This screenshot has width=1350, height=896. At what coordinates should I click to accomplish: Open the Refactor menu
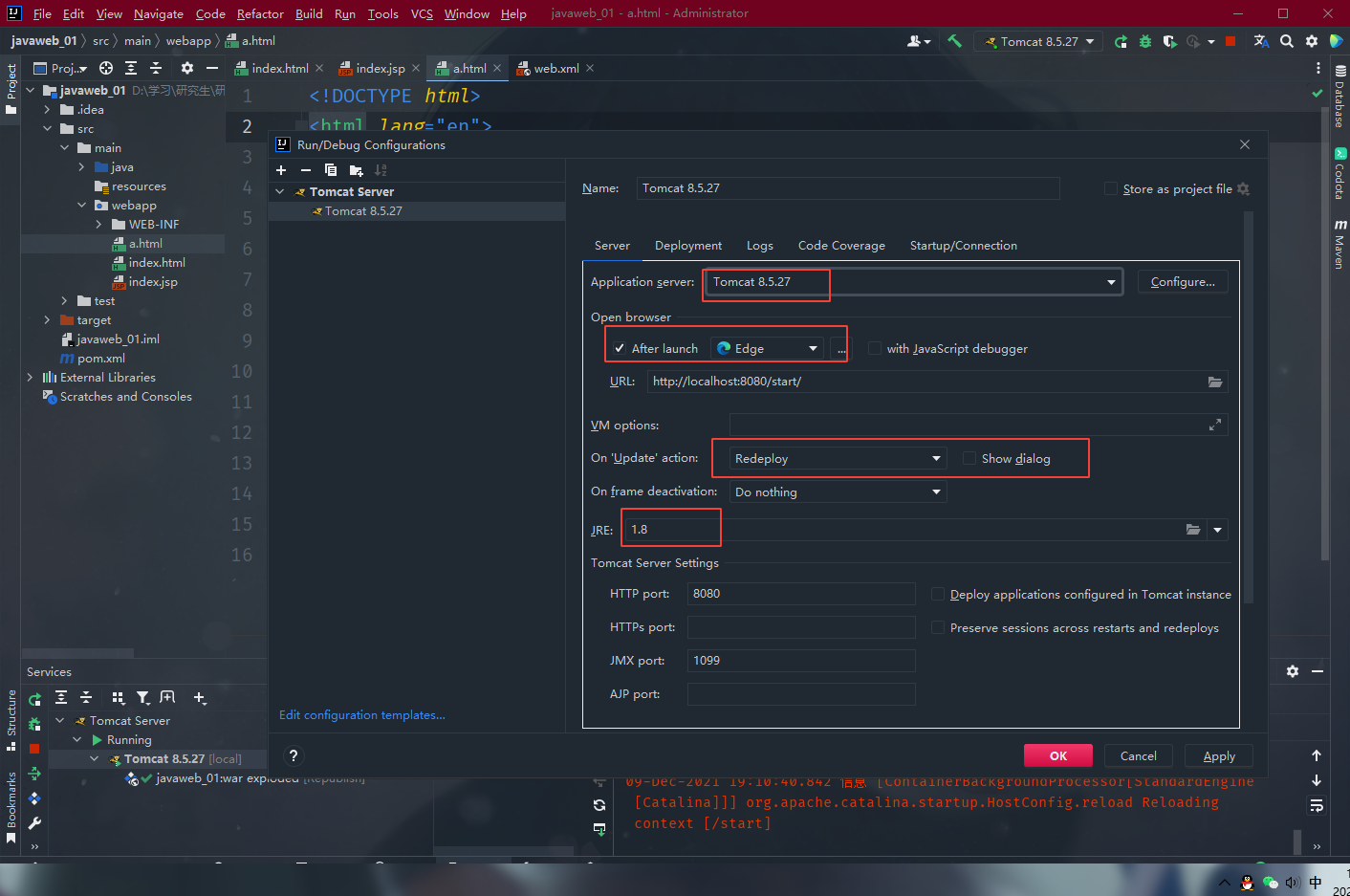click(260, 13)
